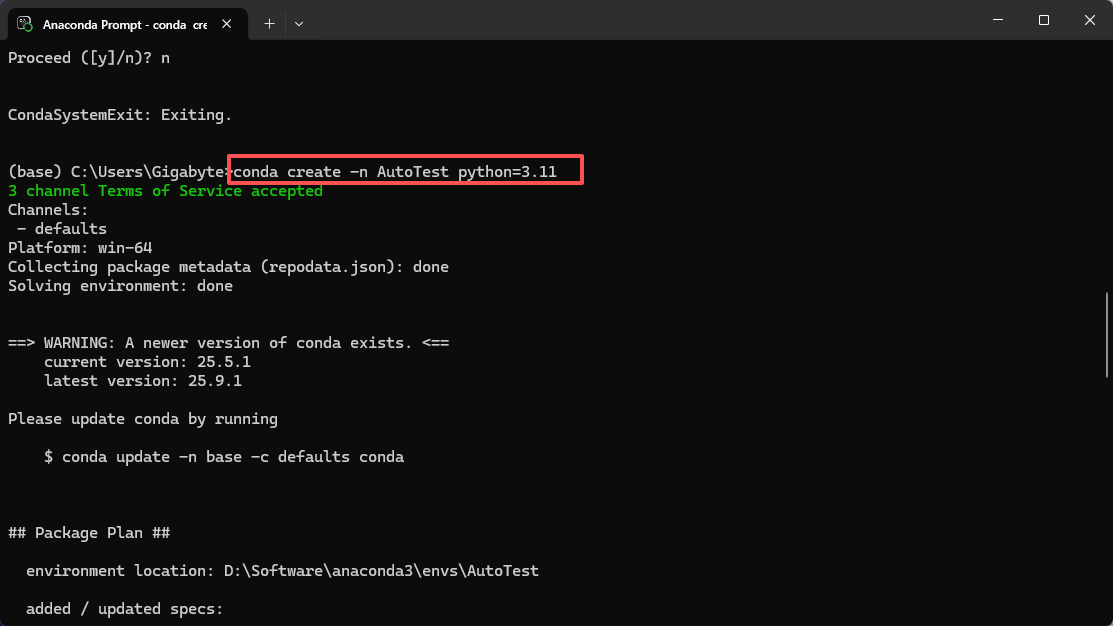Click the WARNING newer version of conda line
The image size is (1113, 626).
[x=229, y=343]
